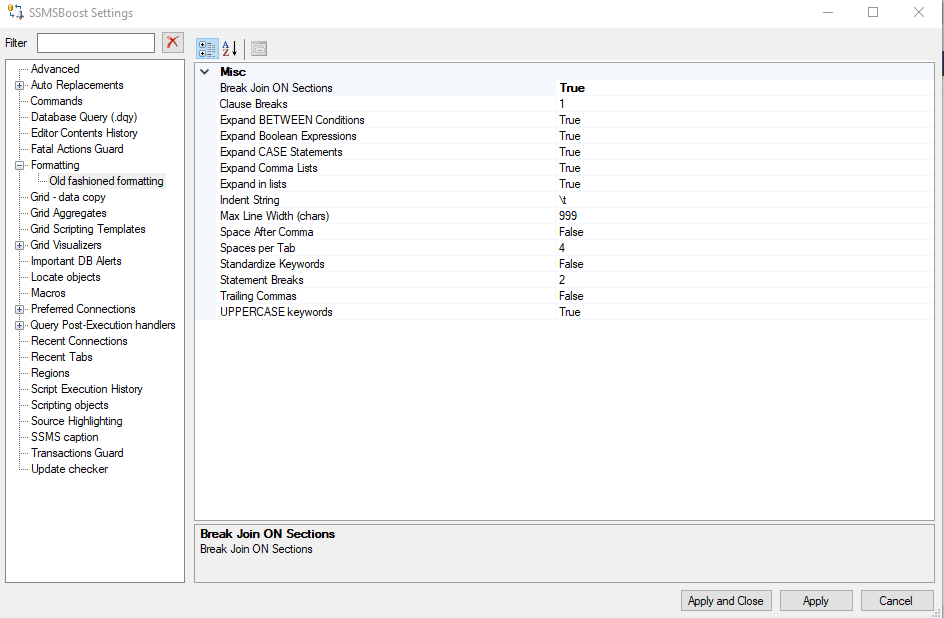Viewport: 944px width, 618px height.
Task: Collapse the Misc category in the property grid
Action: click(x=204, y=71)
